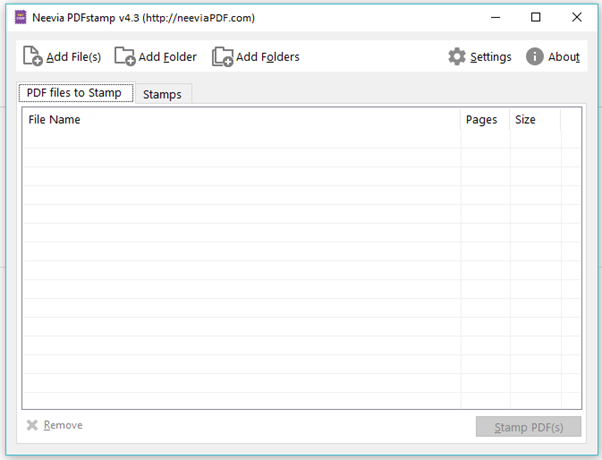Click the Add File(s) text label
Screen dimensions: 602x460
(x=74, y=57)
